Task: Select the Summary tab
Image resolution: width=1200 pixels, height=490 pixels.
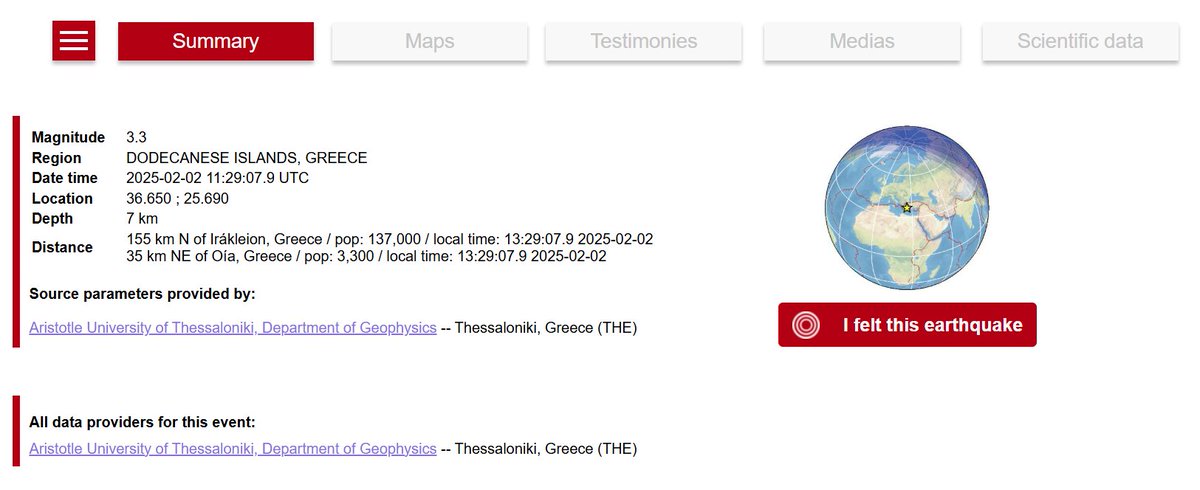Action: tap(216, 41)
